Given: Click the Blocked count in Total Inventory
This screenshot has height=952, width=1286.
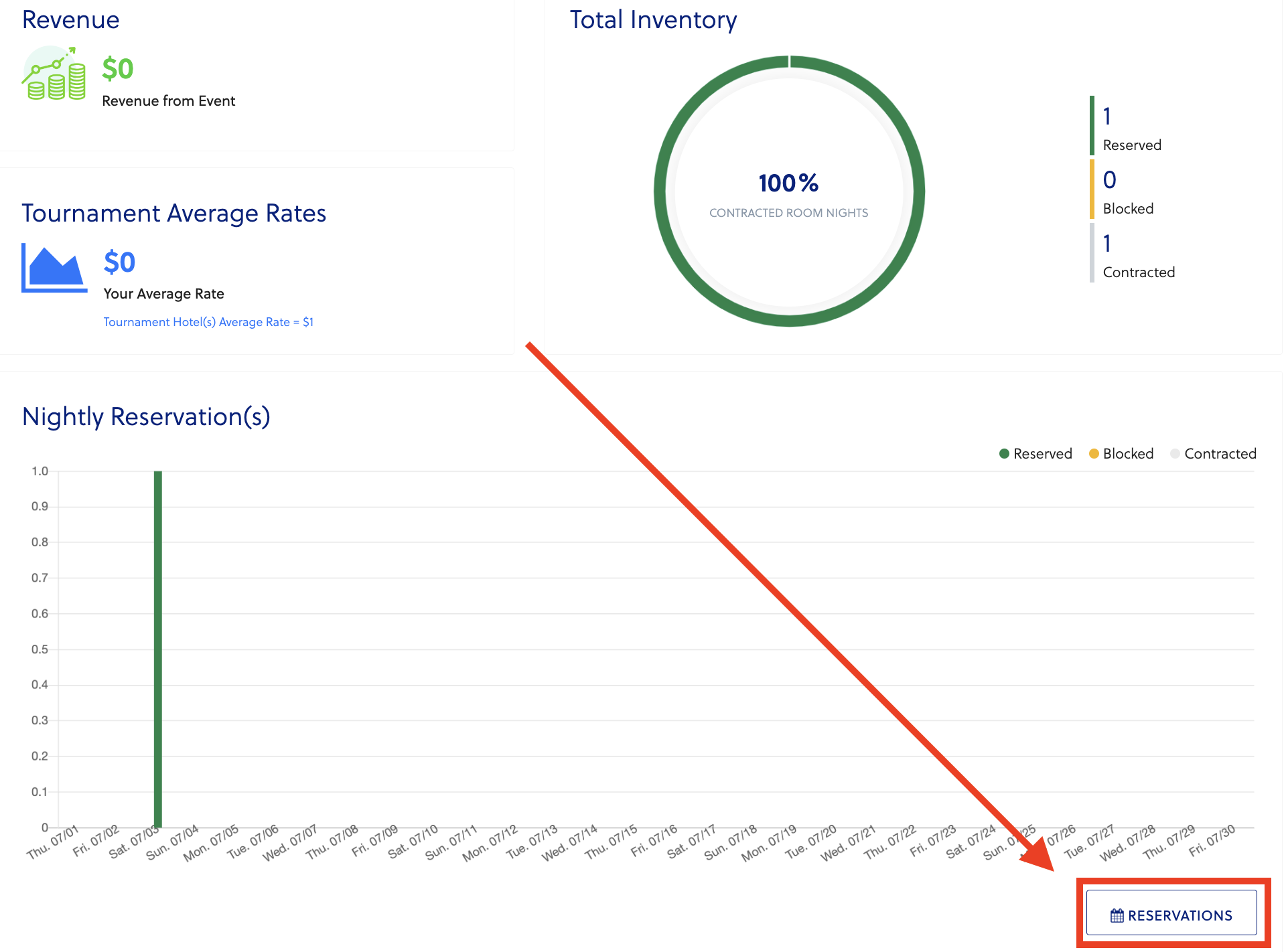Looking at the screenshot, I should (x=1109, y=180).
